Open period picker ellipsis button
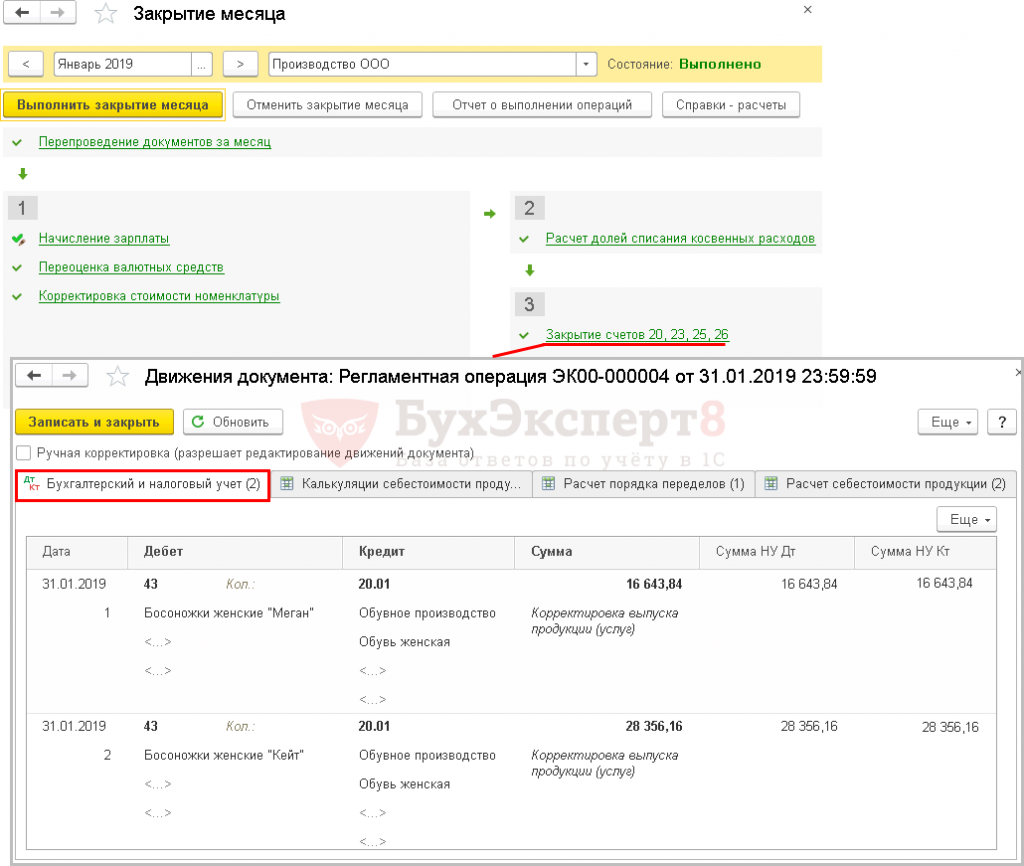This screenshot has width=1024, height=866. click(x=203, y=64)
